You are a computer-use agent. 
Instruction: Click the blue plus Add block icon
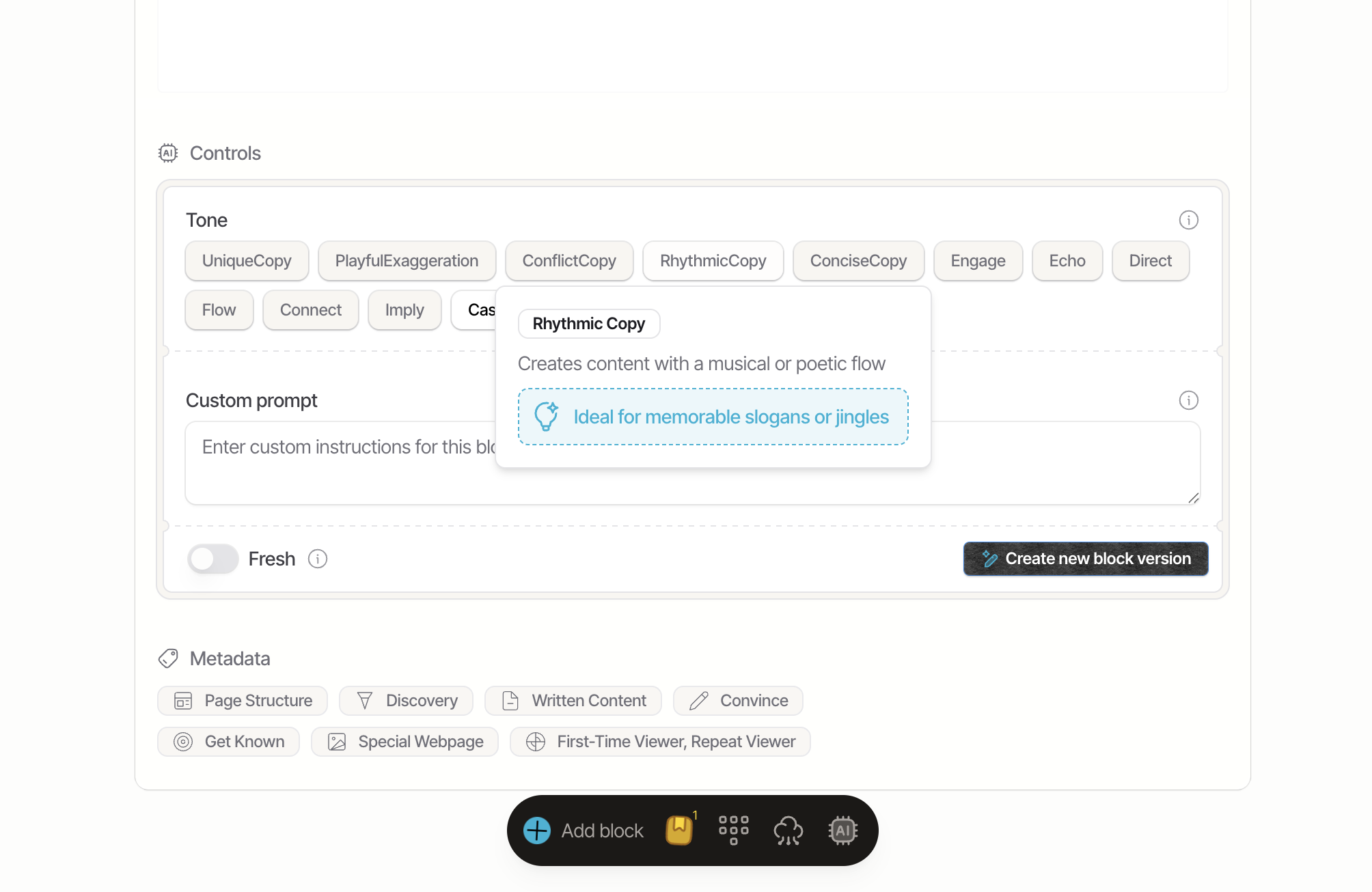pyautogui.click(x=537, y=831)
